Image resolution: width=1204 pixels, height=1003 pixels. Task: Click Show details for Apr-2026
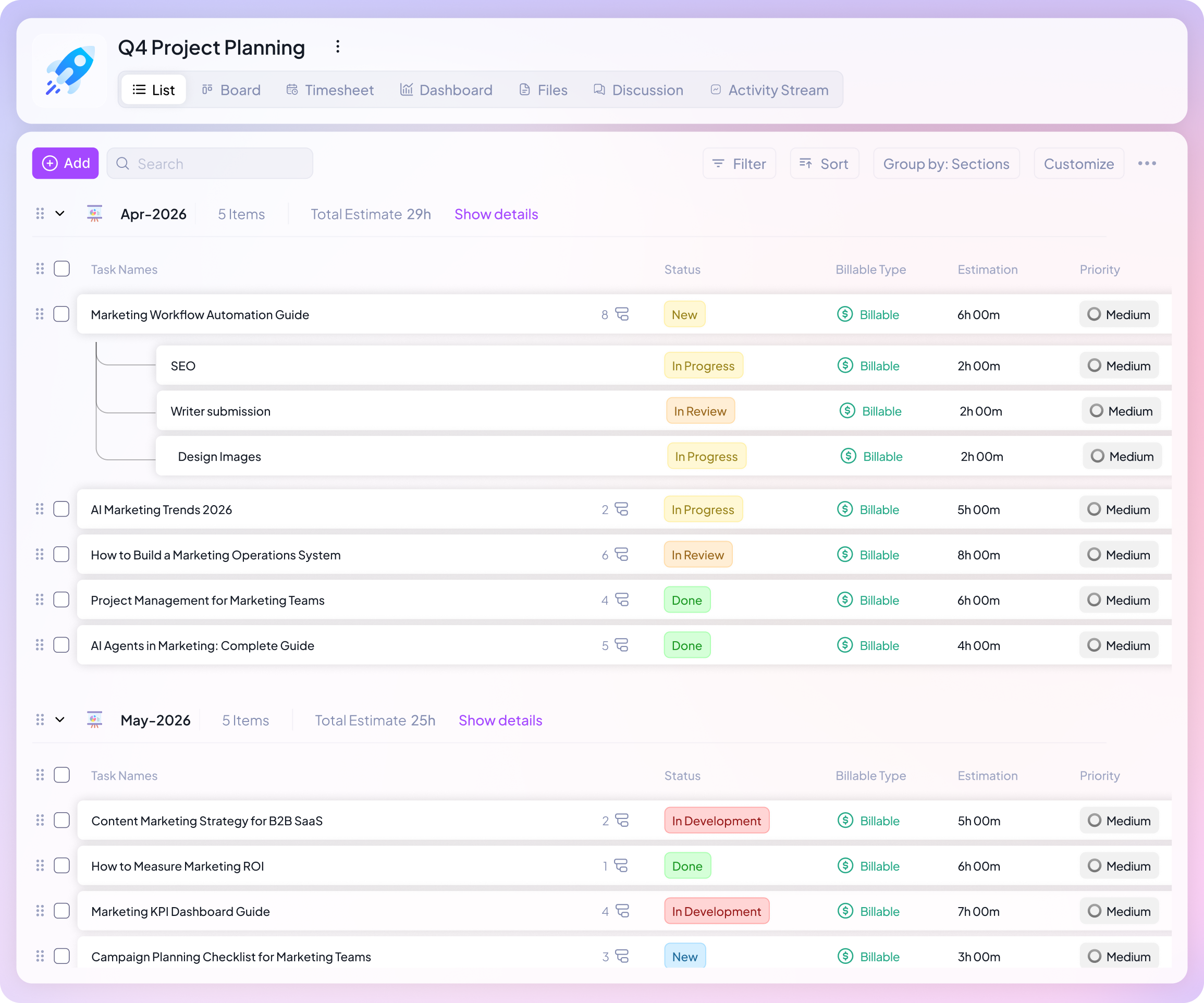[x=497, y=214]
